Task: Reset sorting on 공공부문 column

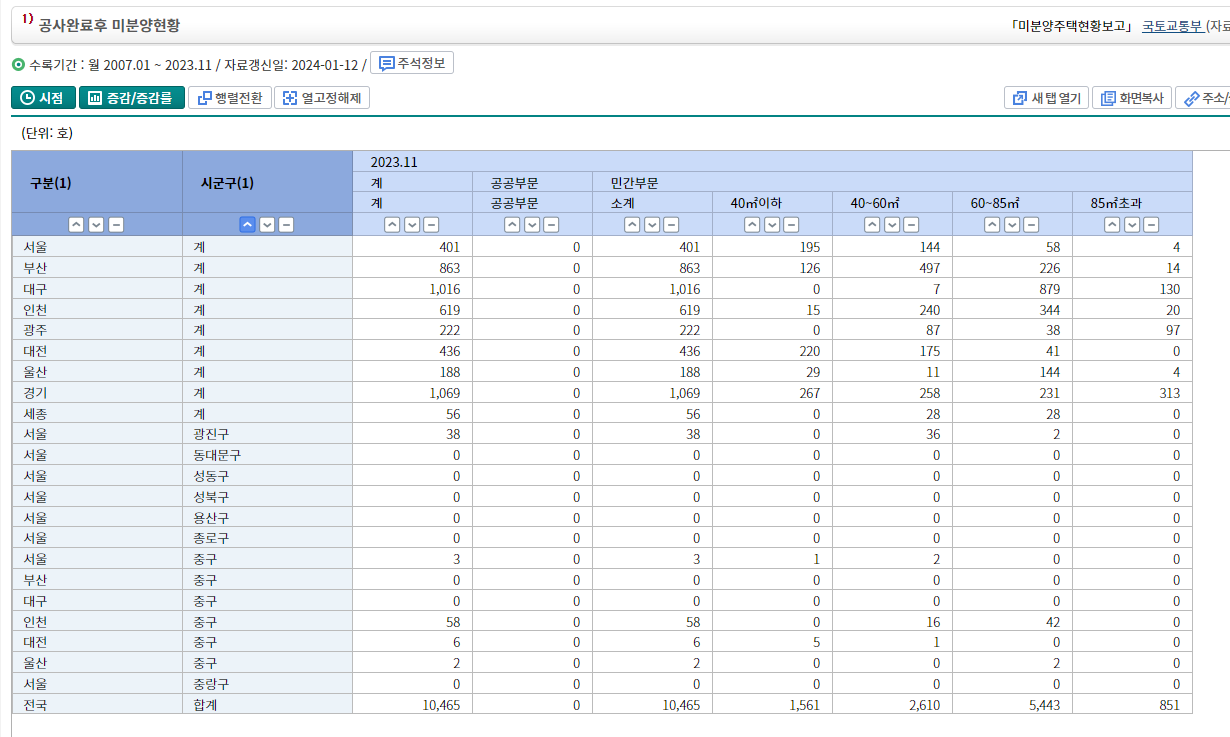Action: (x=550, y=225)
